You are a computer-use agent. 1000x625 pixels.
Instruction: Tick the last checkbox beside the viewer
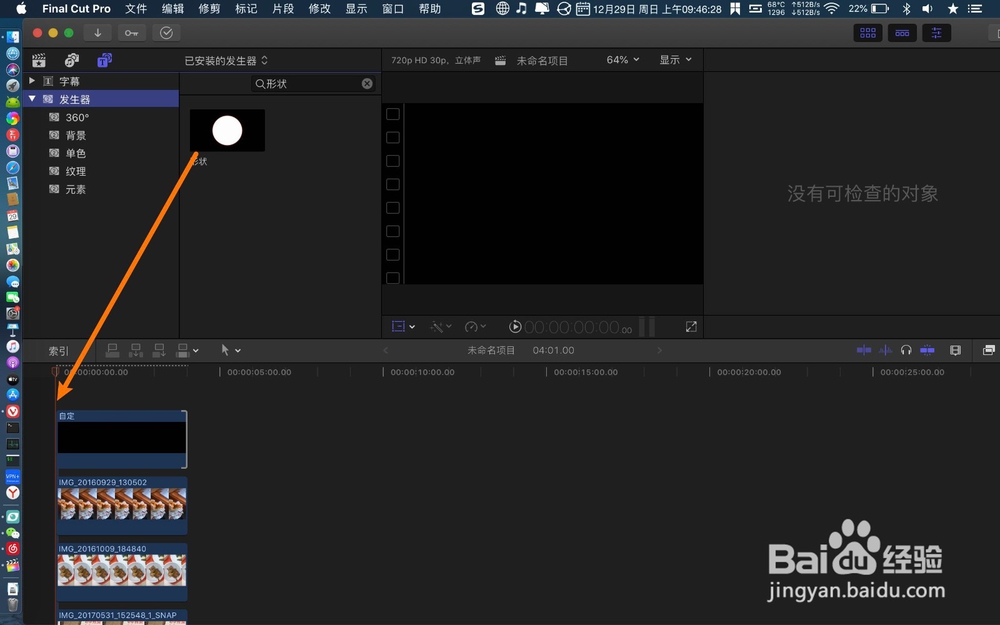(393, 278)
